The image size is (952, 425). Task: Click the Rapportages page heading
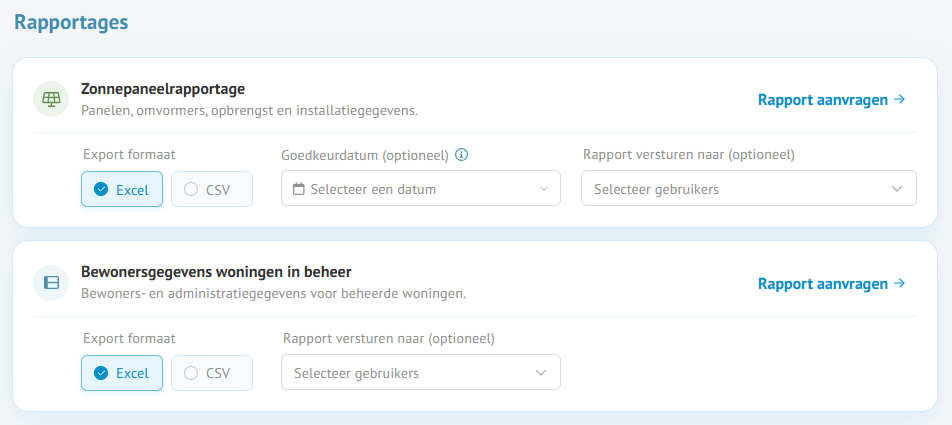(x=71, y=22)
